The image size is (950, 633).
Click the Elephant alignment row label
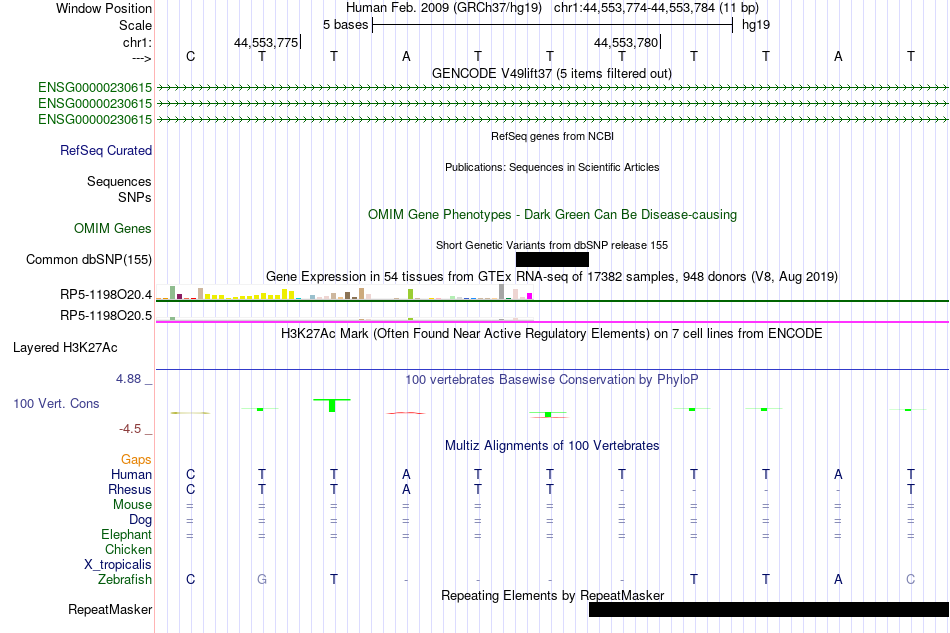(127, 534)
